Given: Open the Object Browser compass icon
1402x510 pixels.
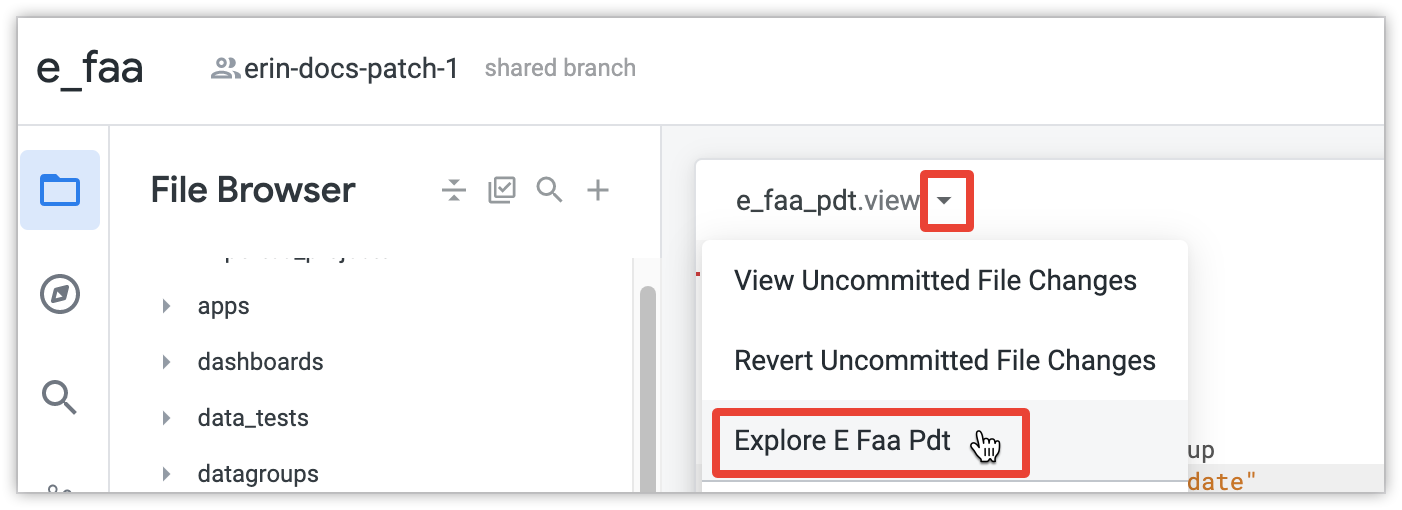Looking at the screenshot, I should (x=59, y=295).
